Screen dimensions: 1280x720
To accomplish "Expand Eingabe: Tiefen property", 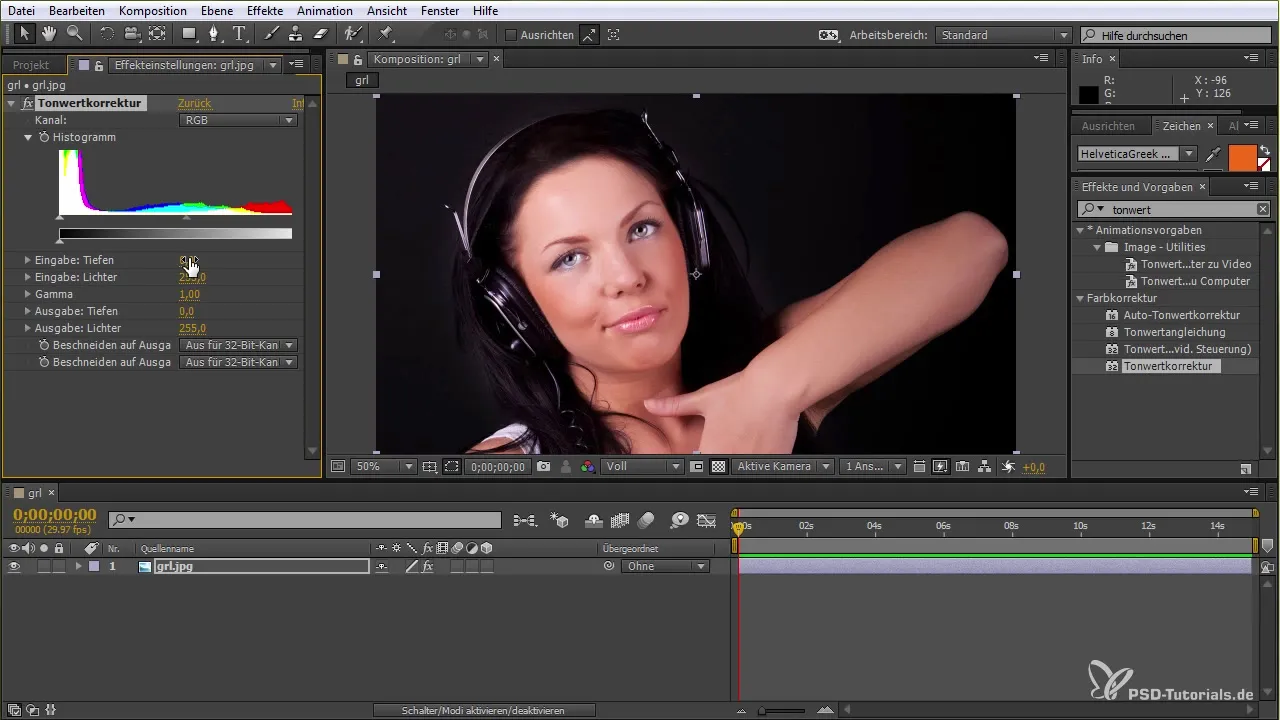I will click(x=27, y=260).
